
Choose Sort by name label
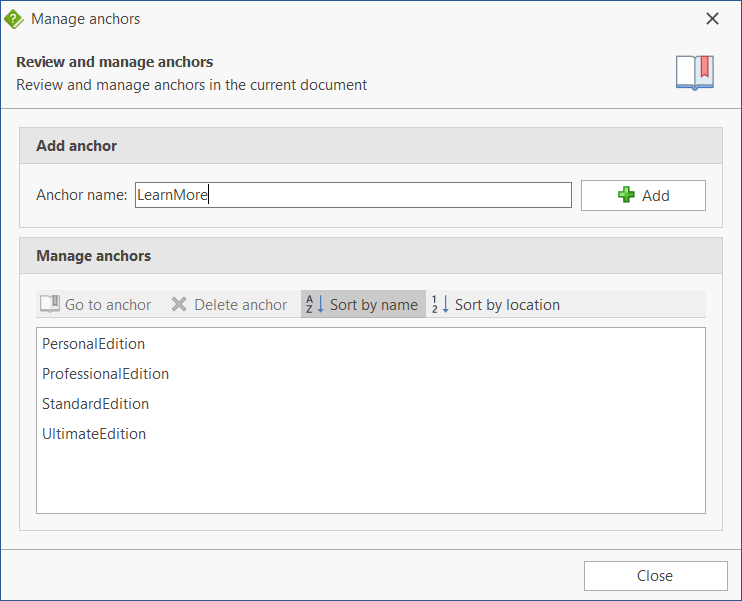tap(373, 305)
